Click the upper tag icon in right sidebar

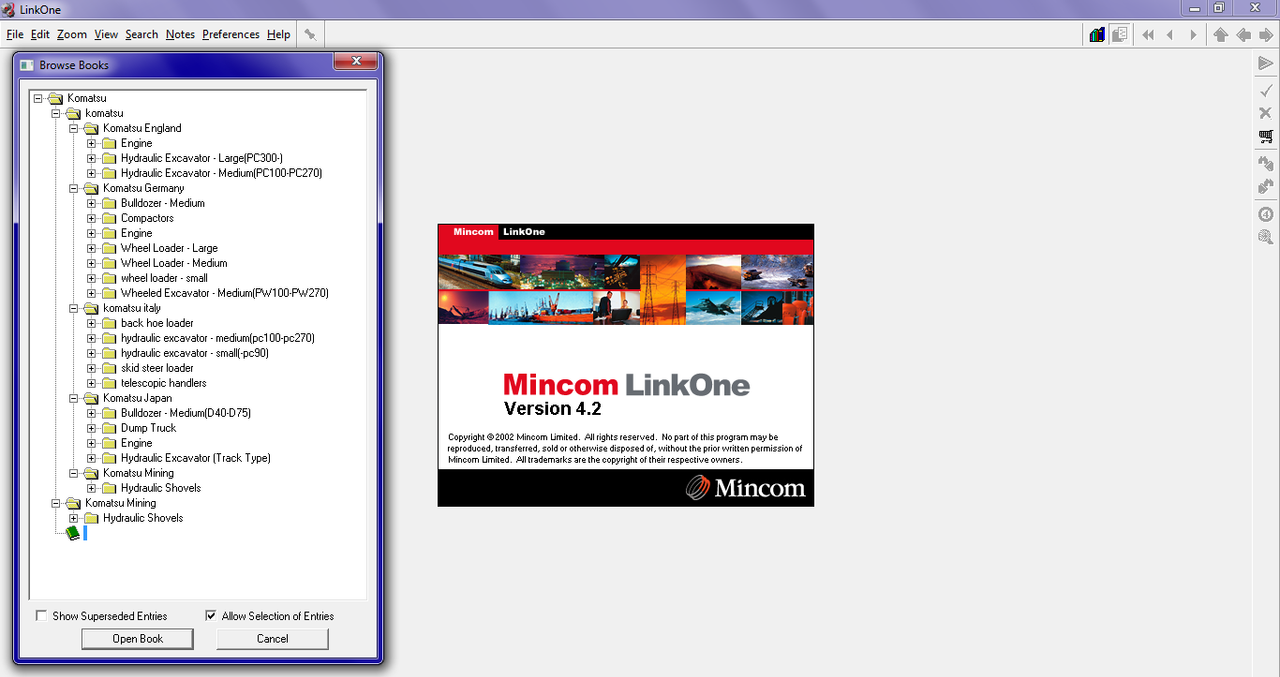pyautogui.click(x=1266, y=163)
